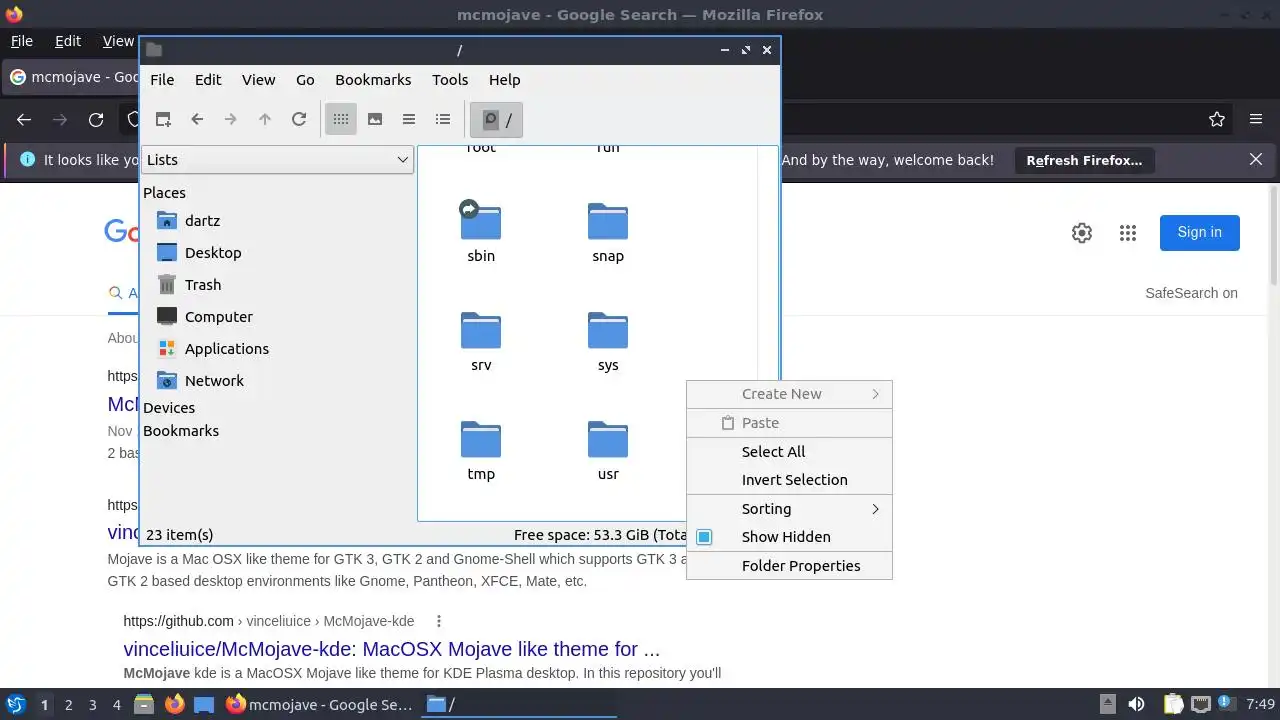Open file manager from taskbar quick launch
This screenshot has height=720, width=1280.
click(x=144, y=705)
